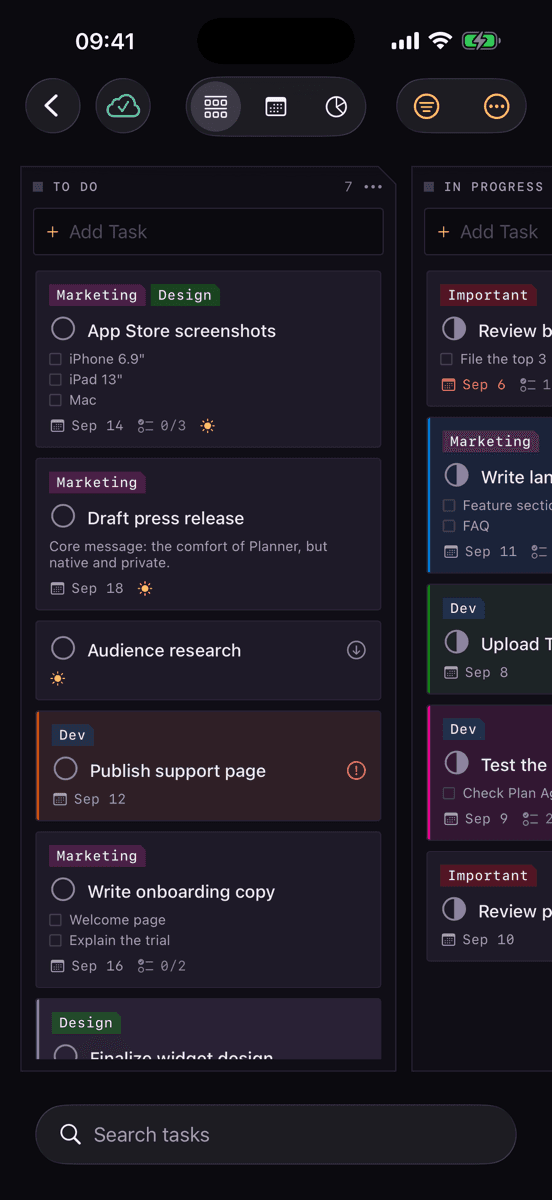Viewport: 552px width, 1200px height.
Task: Click the half-filled status on Review task with Sep 6
Action: pyautogui.click(x=454, y=329)
